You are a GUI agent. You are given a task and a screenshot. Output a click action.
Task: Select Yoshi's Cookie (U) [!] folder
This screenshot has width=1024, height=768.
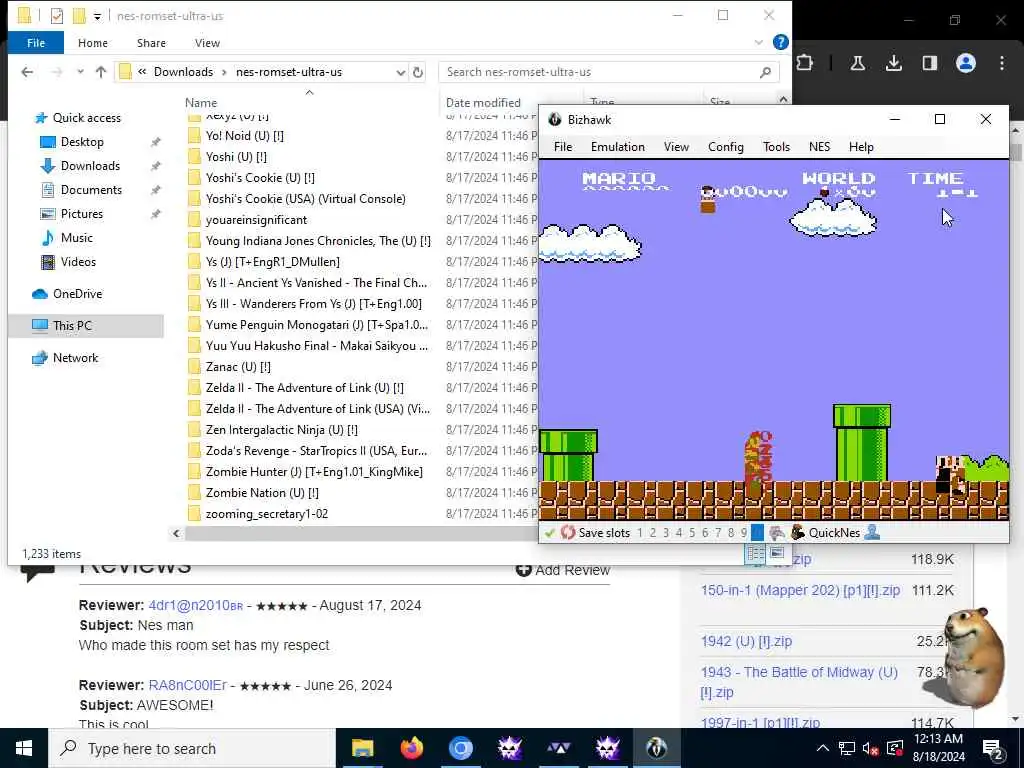pyautogui.click(x=260, y=178)
